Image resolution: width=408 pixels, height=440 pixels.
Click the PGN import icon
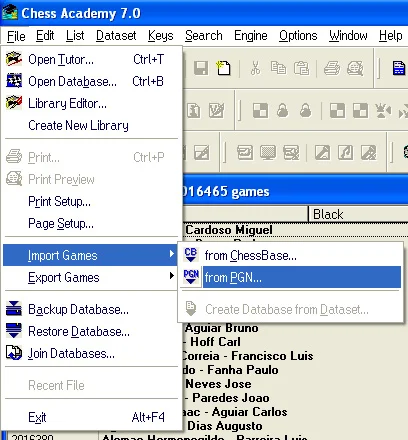point(191,276)
